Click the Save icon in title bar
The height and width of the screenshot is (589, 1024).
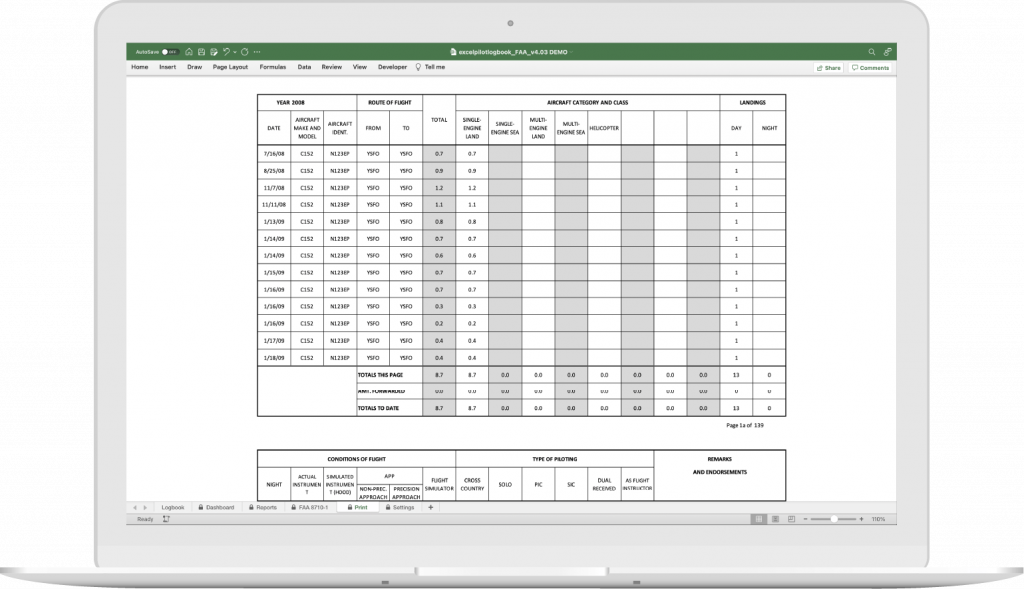pyautogui.click(x=201, y=52)
